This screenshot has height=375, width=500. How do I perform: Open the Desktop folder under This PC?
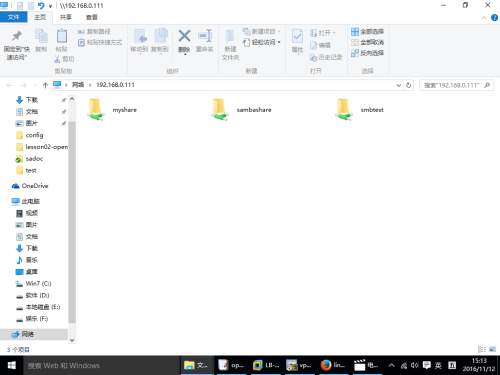pyautogui.click(x=27, y=272)
